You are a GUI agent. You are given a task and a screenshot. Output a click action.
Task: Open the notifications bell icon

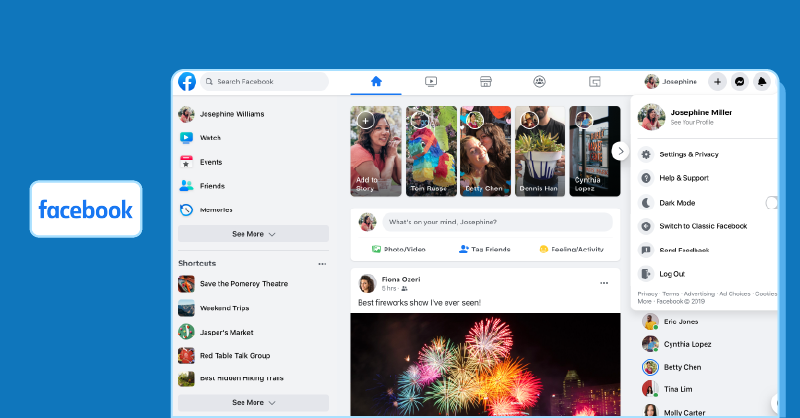(761, 82)
